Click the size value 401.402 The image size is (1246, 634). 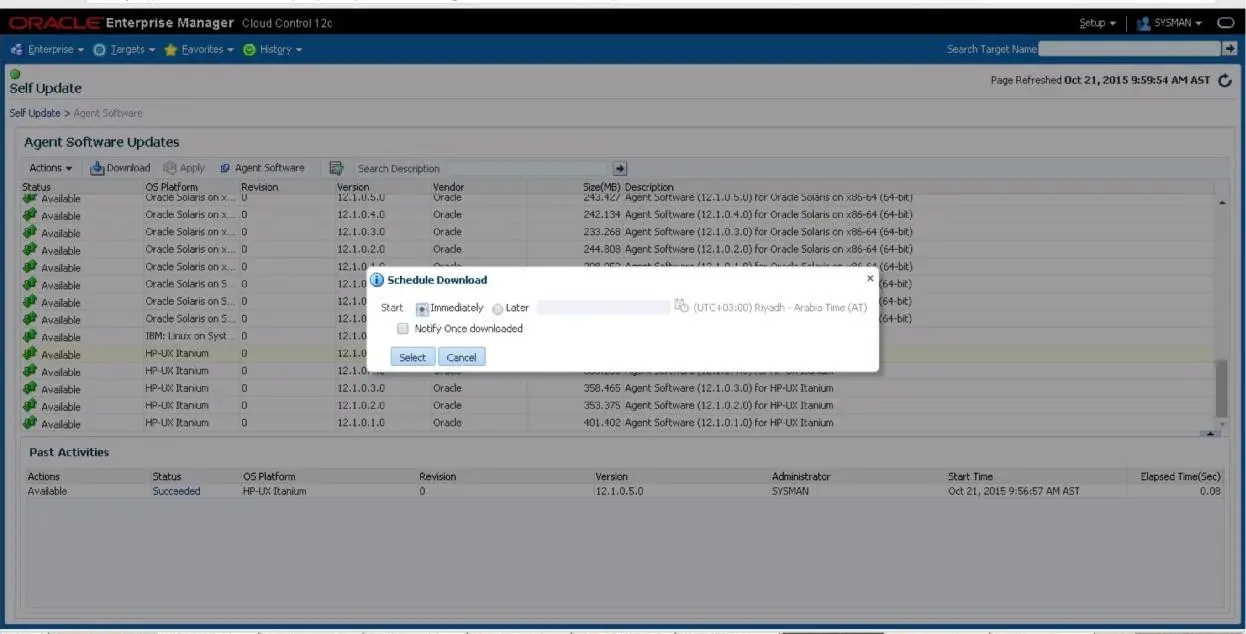[x=601, y=422]
